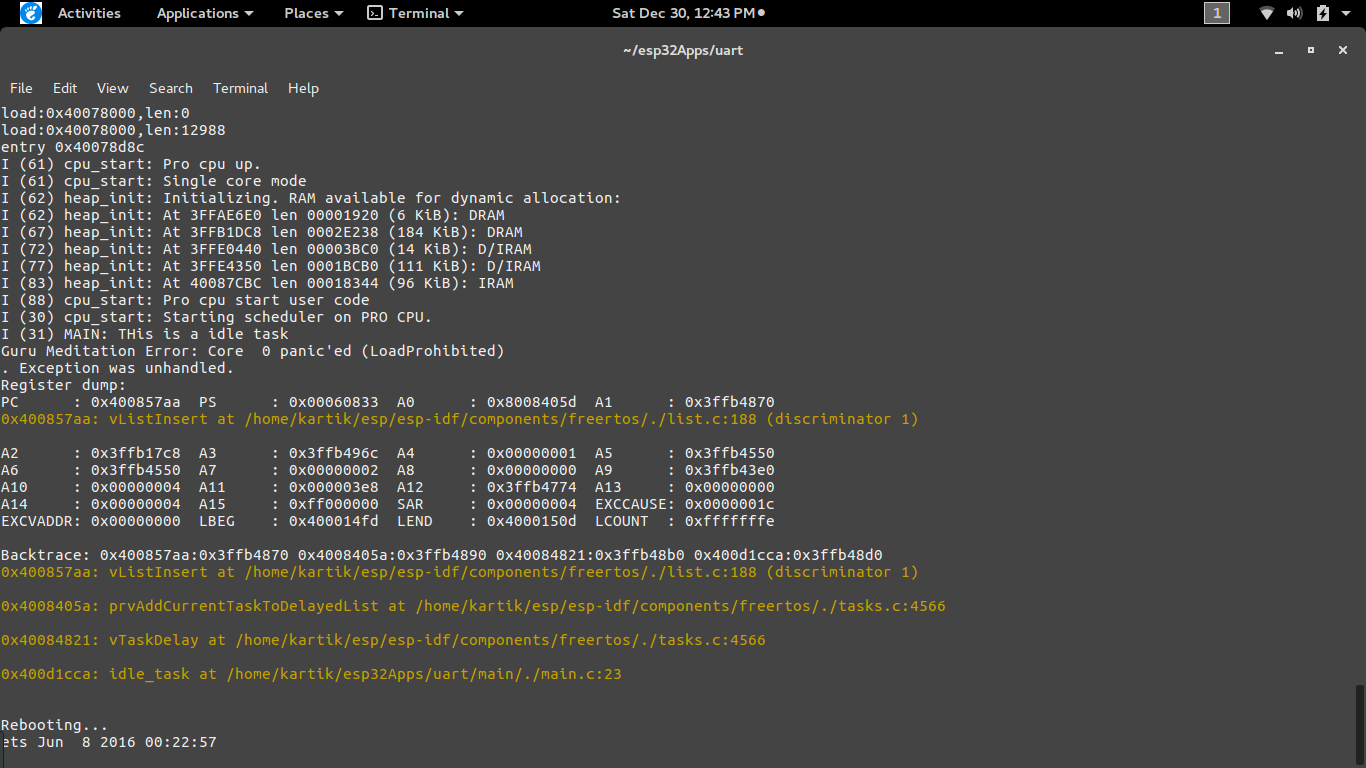Click the volume speaker icon

coord(1295,13)
